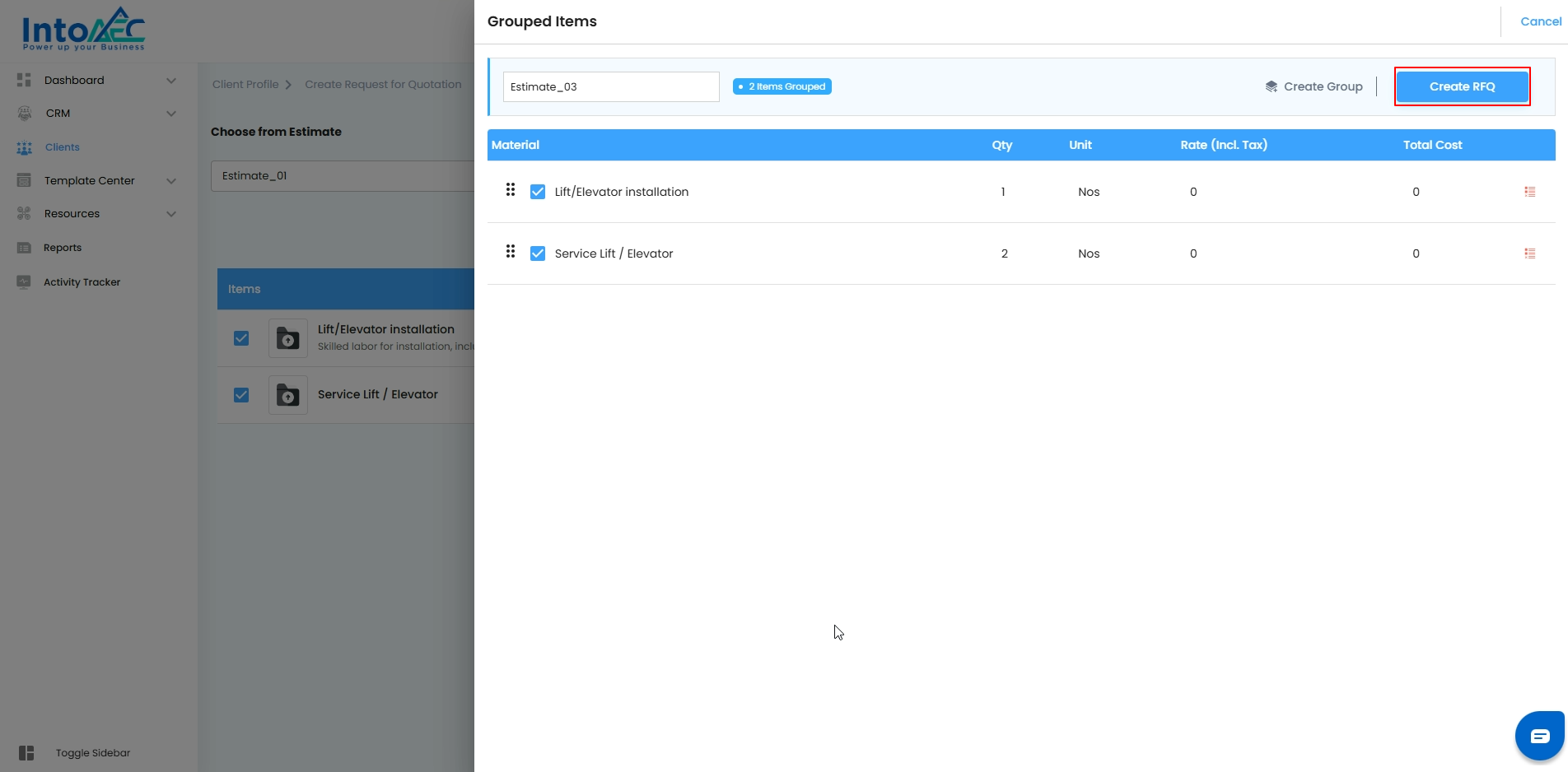Click folder thumbnail for Service Lift / Elevator item
The image size is (1568, 772).
288,395
